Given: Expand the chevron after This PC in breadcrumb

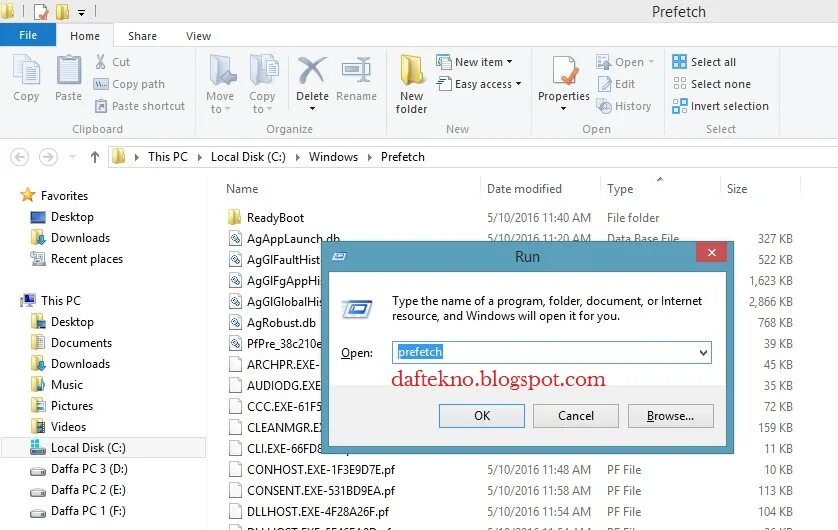Looking at the screenshot, I should click(x=199, y=157).
